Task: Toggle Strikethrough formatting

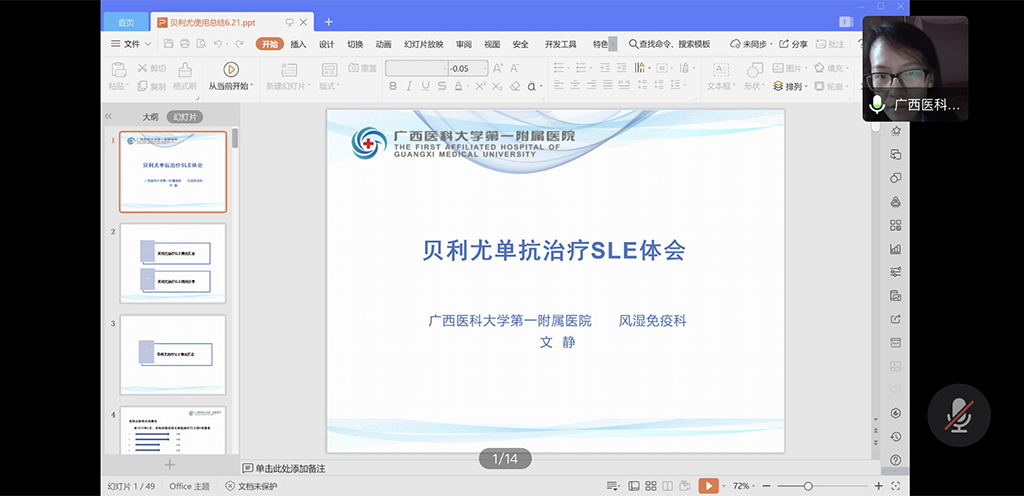Action: point(442,86)
